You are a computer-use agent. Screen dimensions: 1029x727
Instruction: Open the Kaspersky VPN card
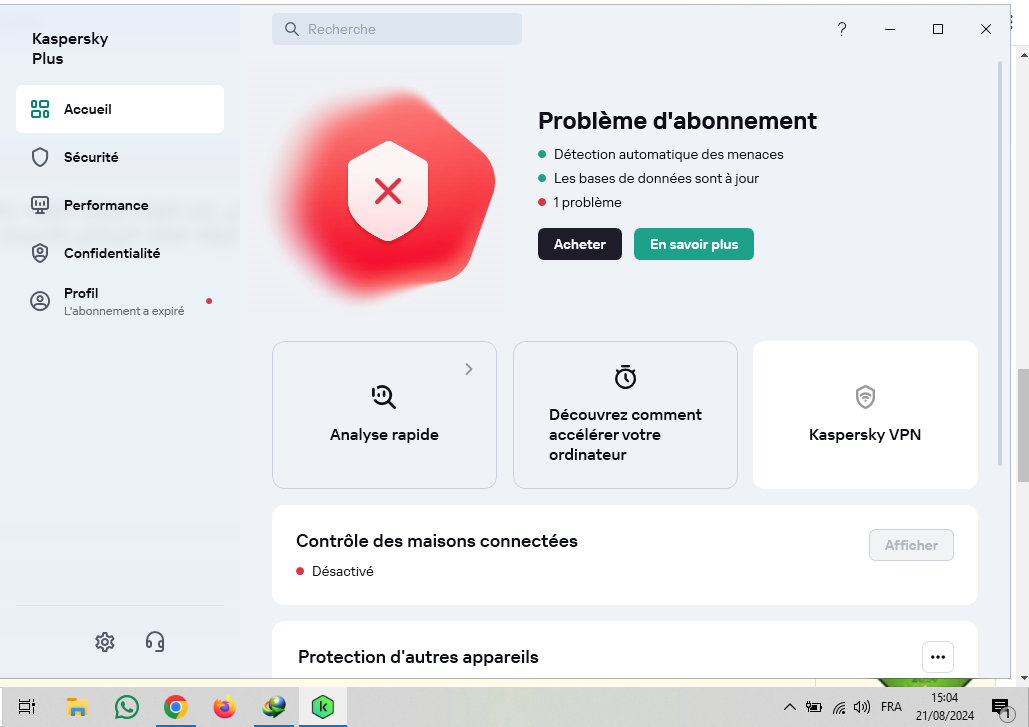(x=866, y=415)
